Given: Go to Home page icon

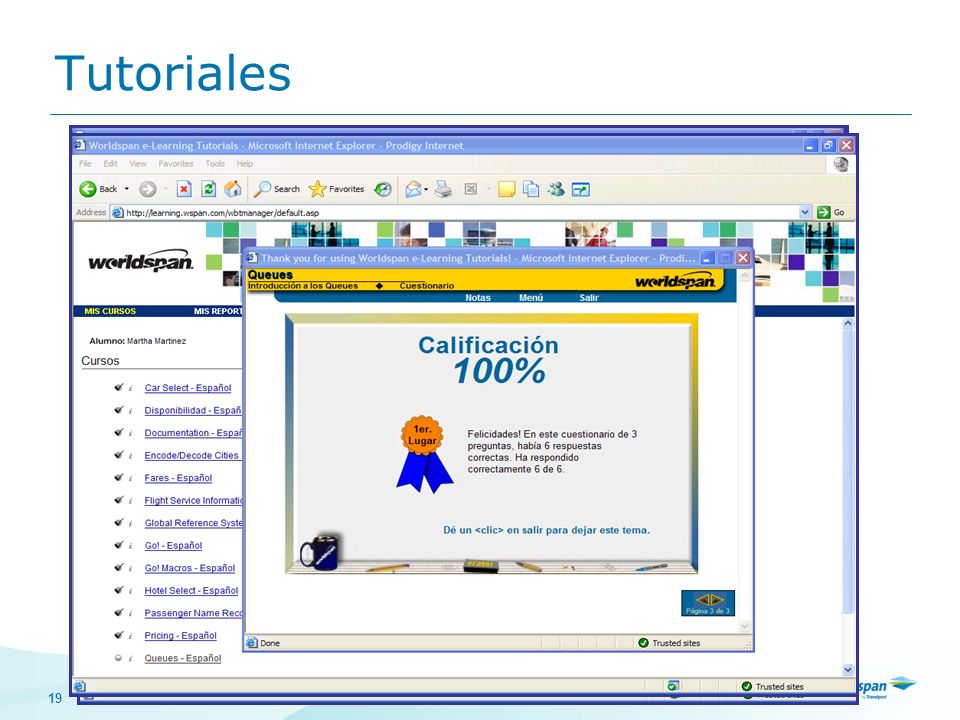Looking at the screenshot, I should 233,189.
